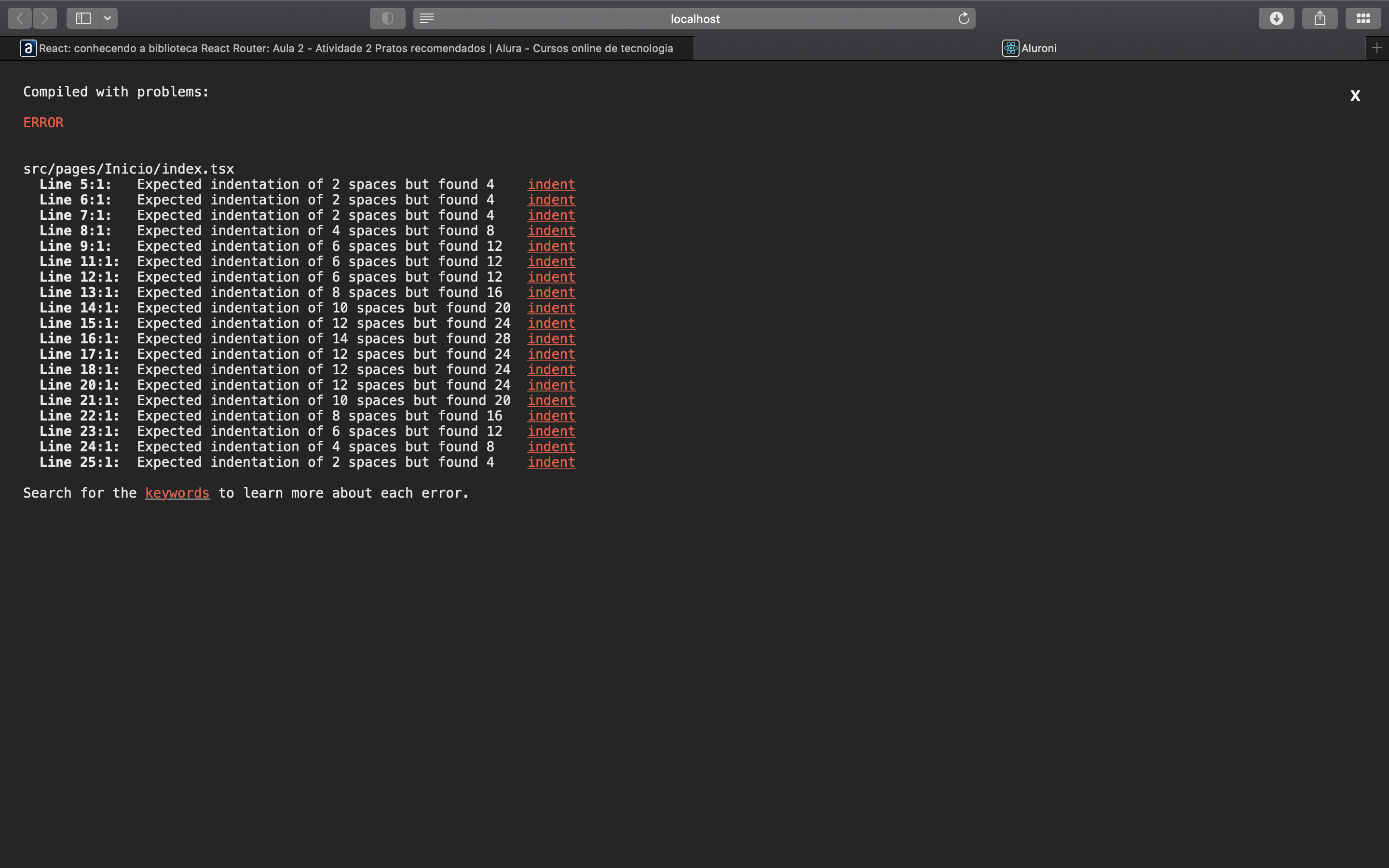Click the Alura tab favicon

point(28,48)
